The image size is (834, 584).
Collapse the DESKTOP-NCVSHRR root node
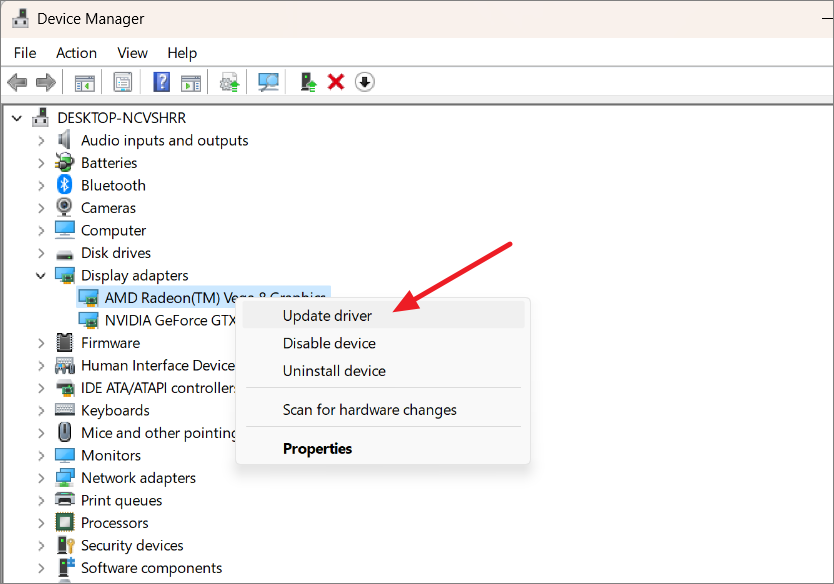17,118
